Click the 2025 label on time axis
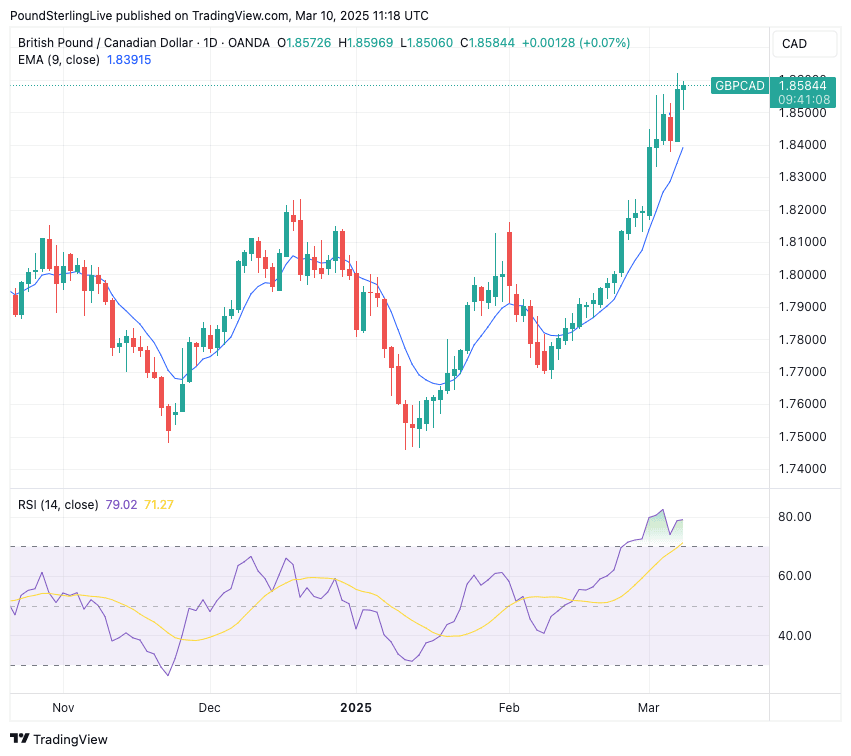The image size is (851, 756). [x=356, y=708]
